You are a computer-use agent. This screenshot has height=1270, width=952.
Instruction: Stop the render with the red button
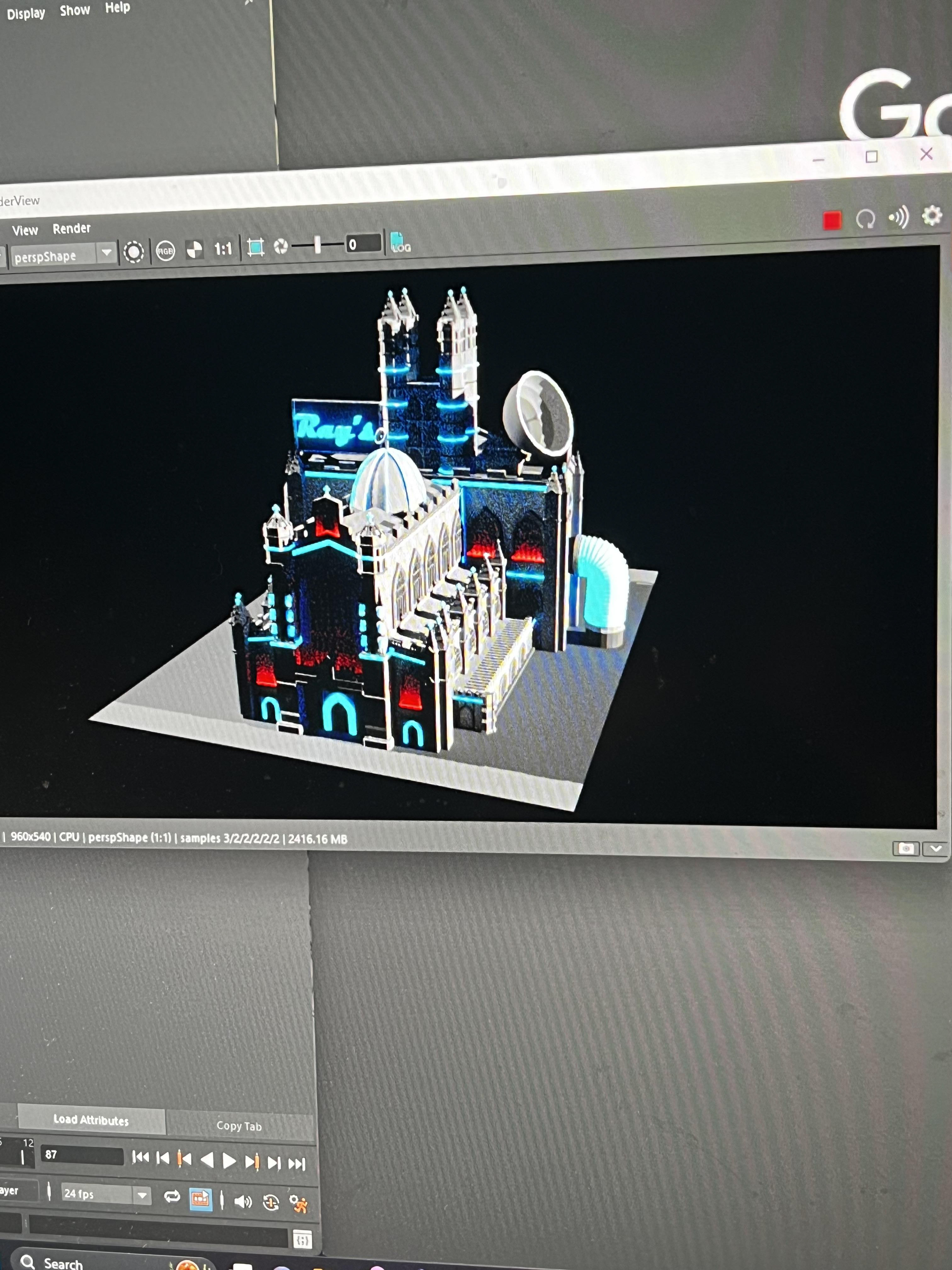click(831, 220)
